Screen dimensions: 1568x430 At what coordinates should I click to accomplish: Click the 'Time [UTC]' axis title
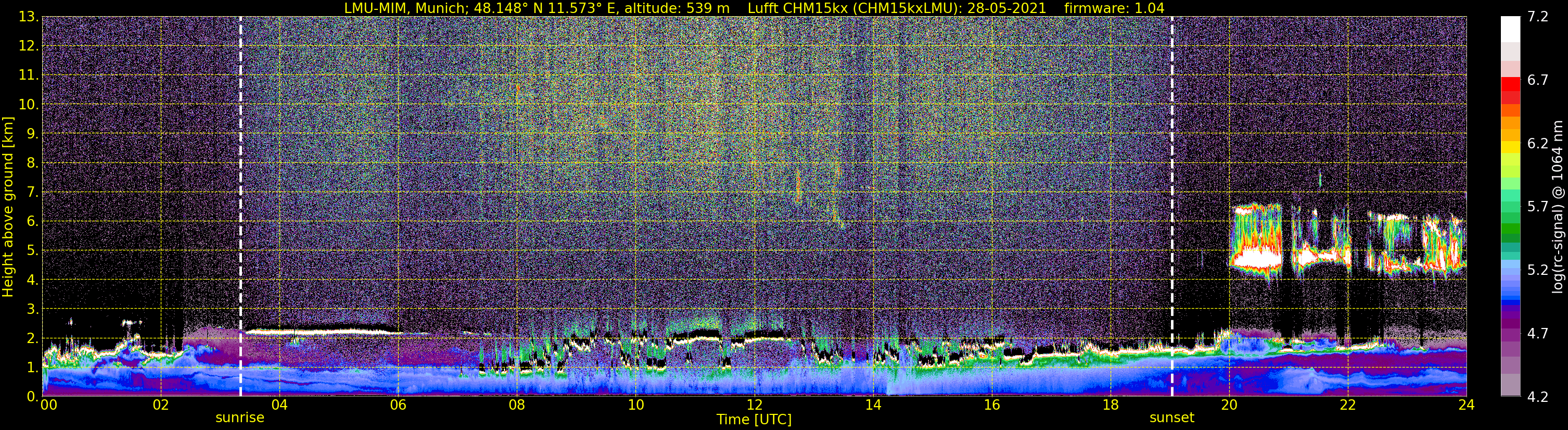click(754, 420)
